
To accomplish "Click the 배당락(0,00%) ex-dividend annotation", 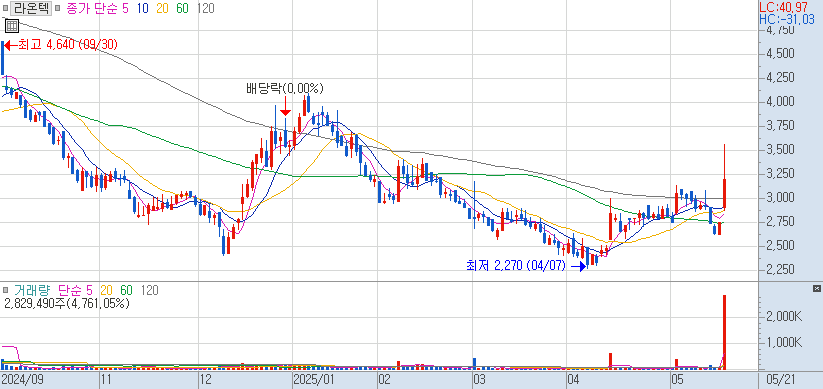I will (285, 88).
